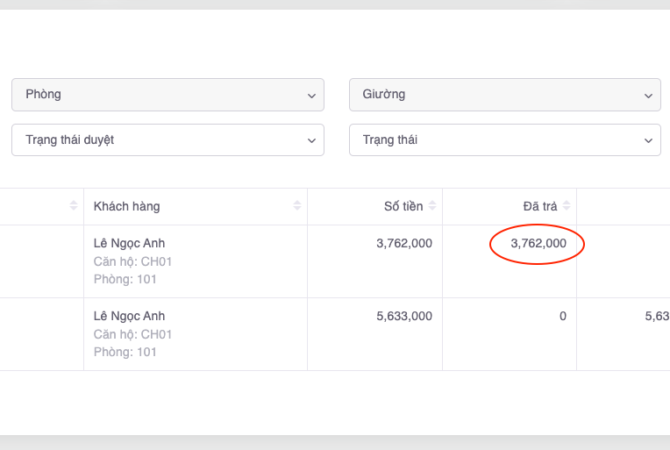Open the Giường dropdown
The height and width of the screenshot is (450, 670).
point(504,95)
